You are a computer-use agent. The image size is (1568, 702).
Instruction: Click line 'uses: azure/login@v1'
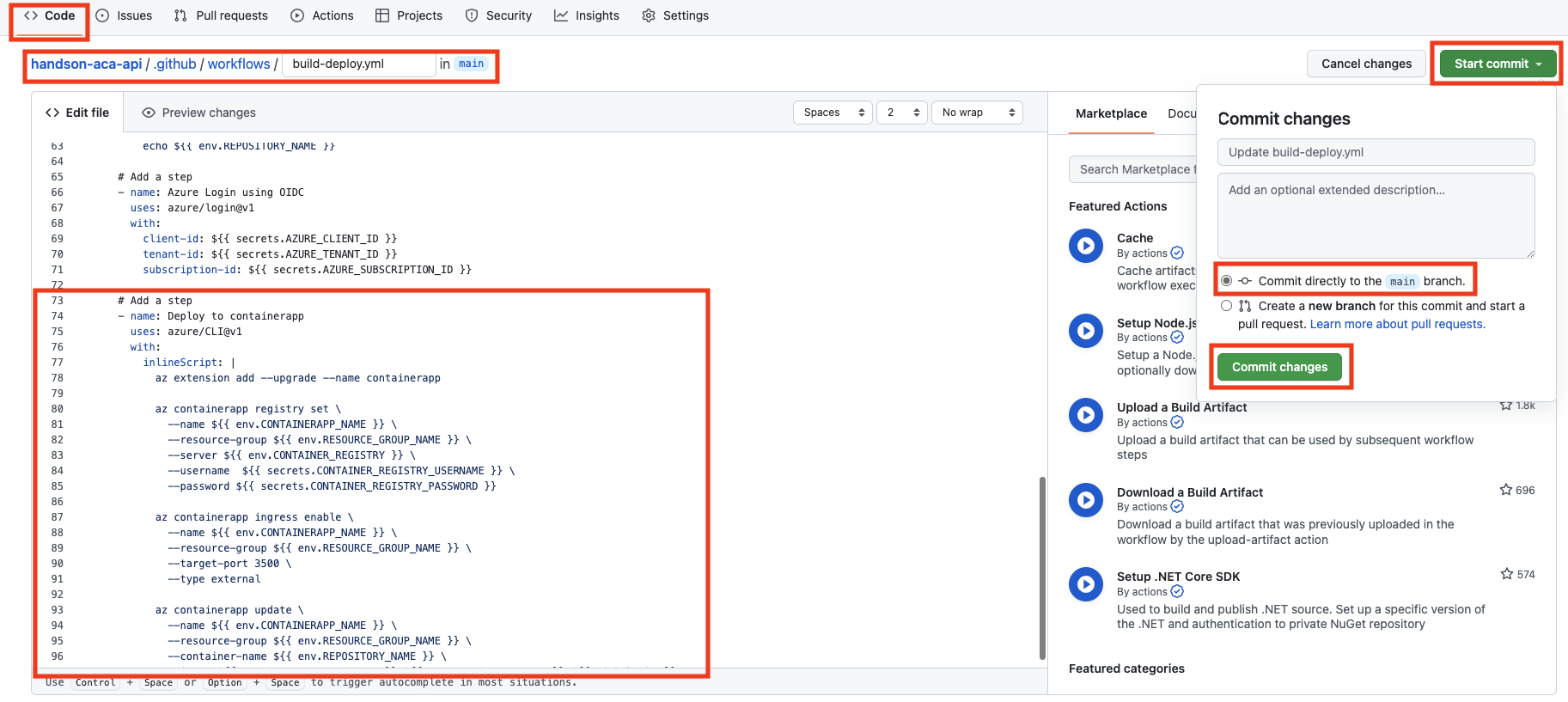[192, 208]
